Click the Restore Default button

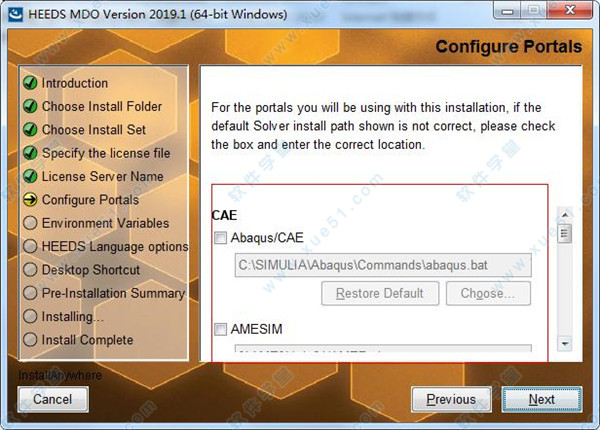click(x=380, y=293)
